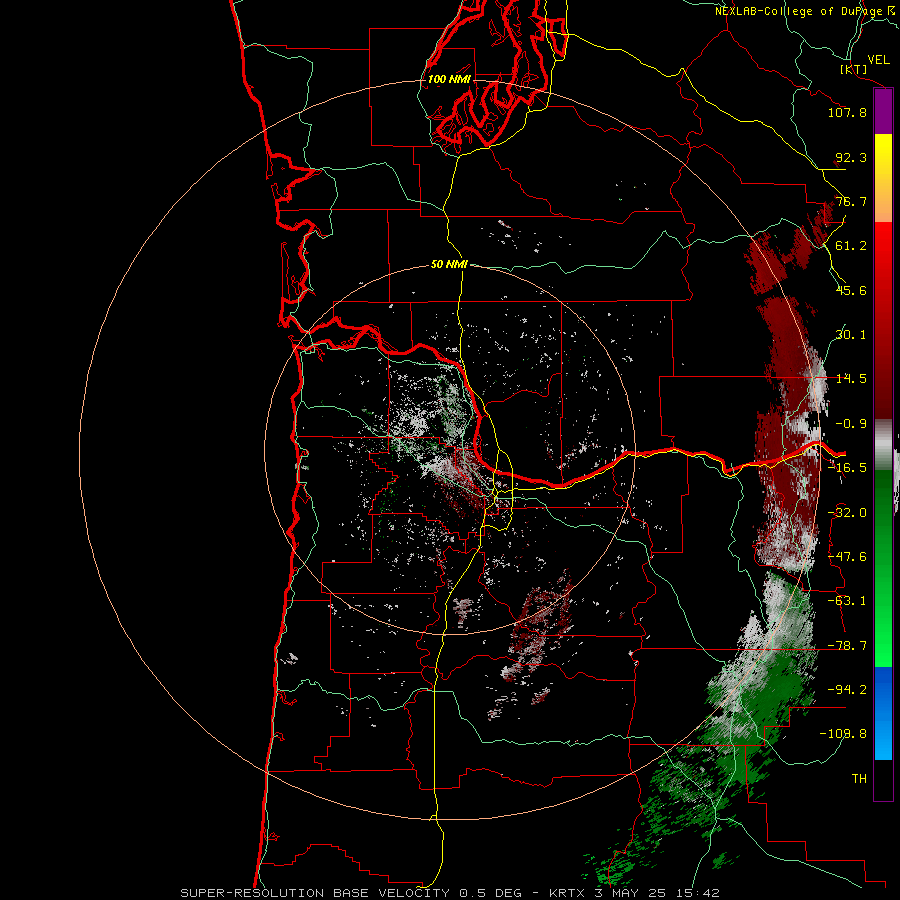Image resolution: width=900 pixels, height=900 pixels.
Task: Click the 45.6 velocity scale value
Action: click(851, 290)
